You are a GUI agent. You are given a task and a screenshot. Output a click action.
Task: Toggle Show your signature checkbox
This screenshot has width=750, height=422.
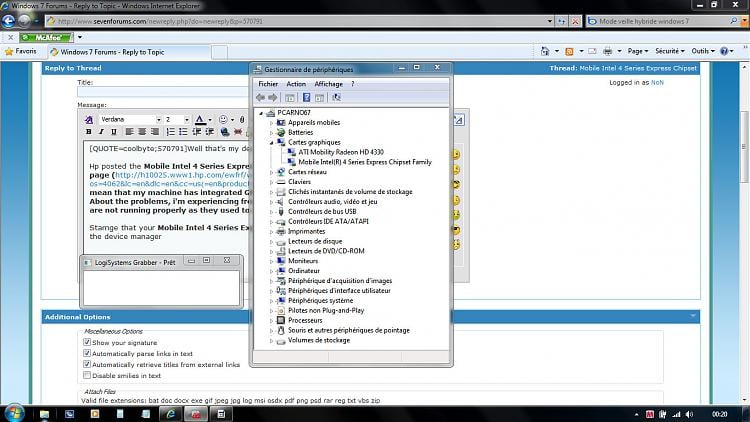[87, 342]
